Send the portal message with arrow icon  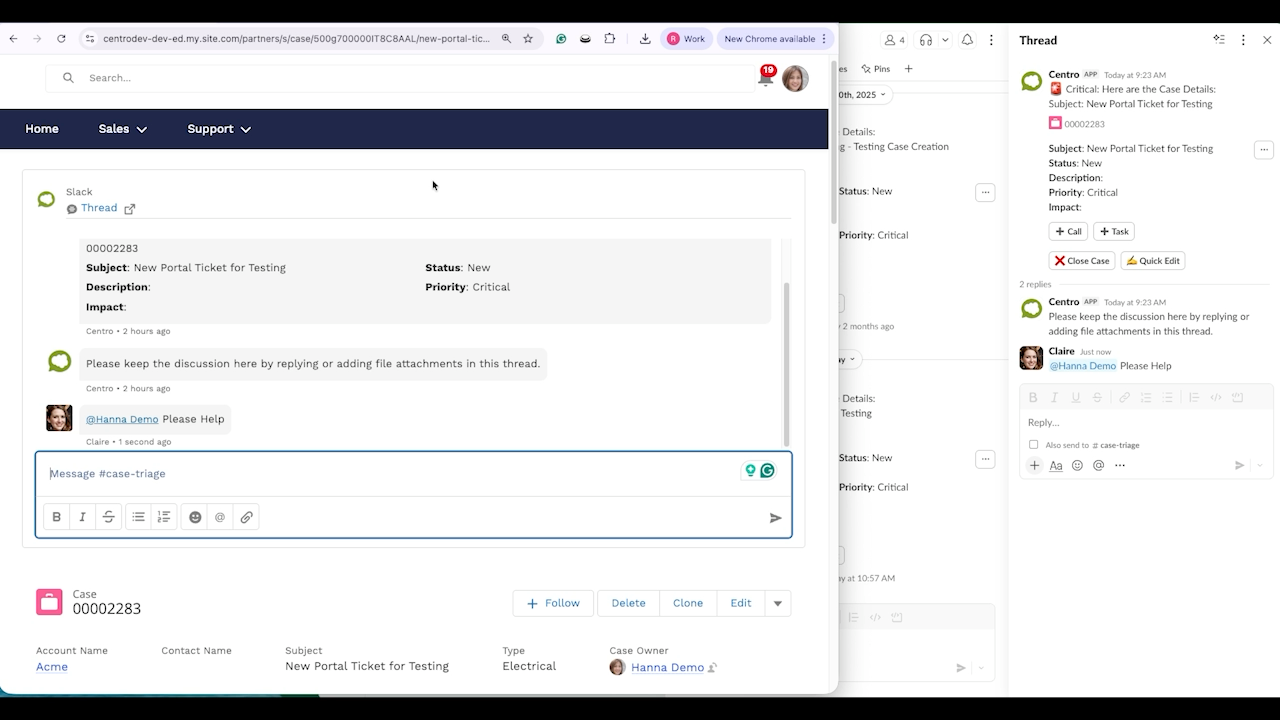coord(775,518)
